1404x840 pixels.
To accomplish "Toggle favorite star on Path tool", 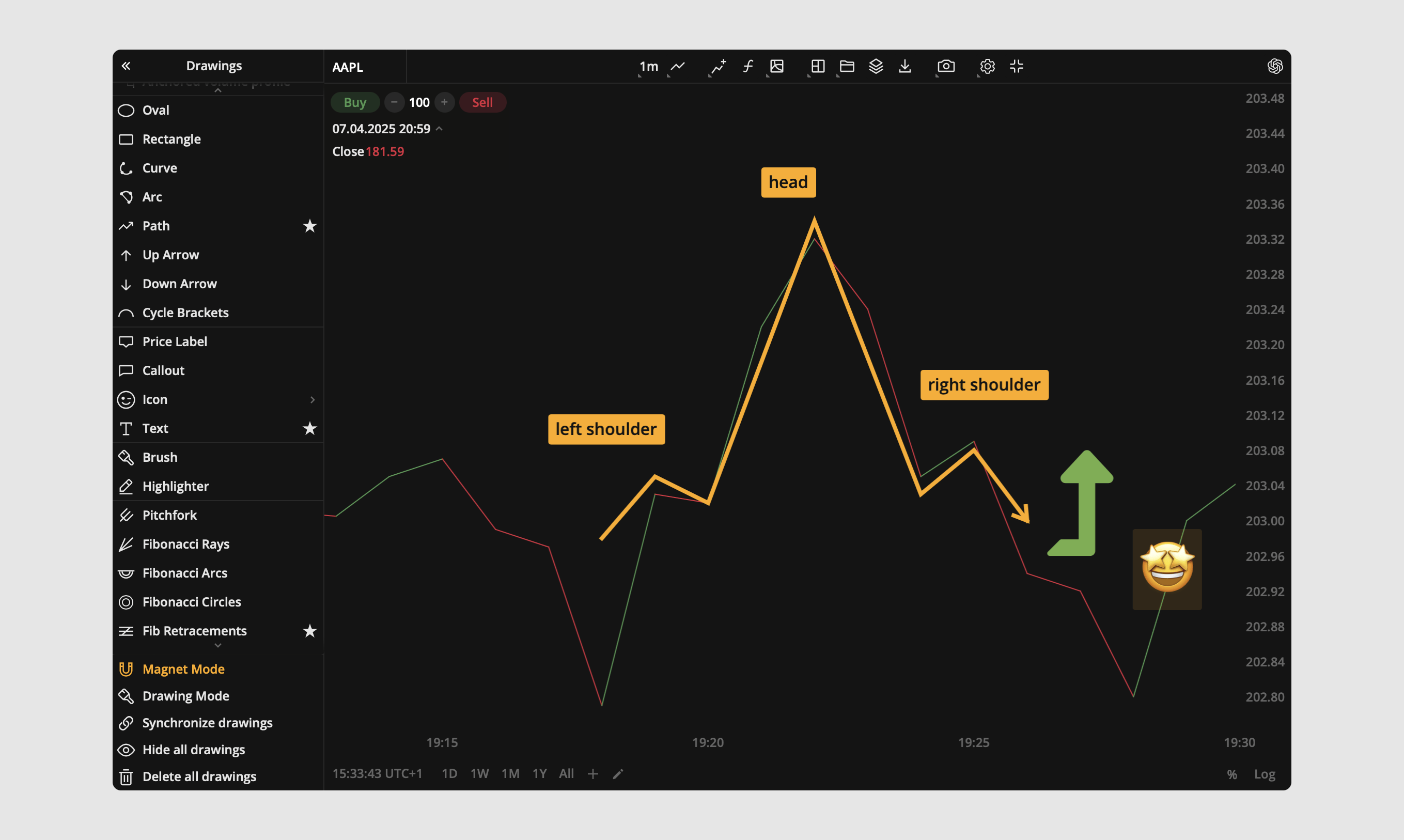I will 309,226.
